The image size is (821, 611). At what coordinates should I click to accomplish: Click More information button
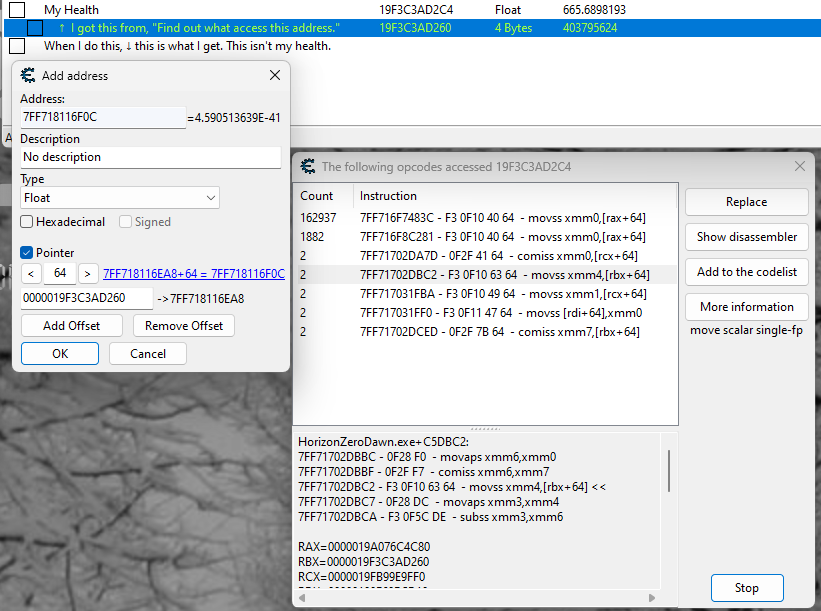coord(746,307)
